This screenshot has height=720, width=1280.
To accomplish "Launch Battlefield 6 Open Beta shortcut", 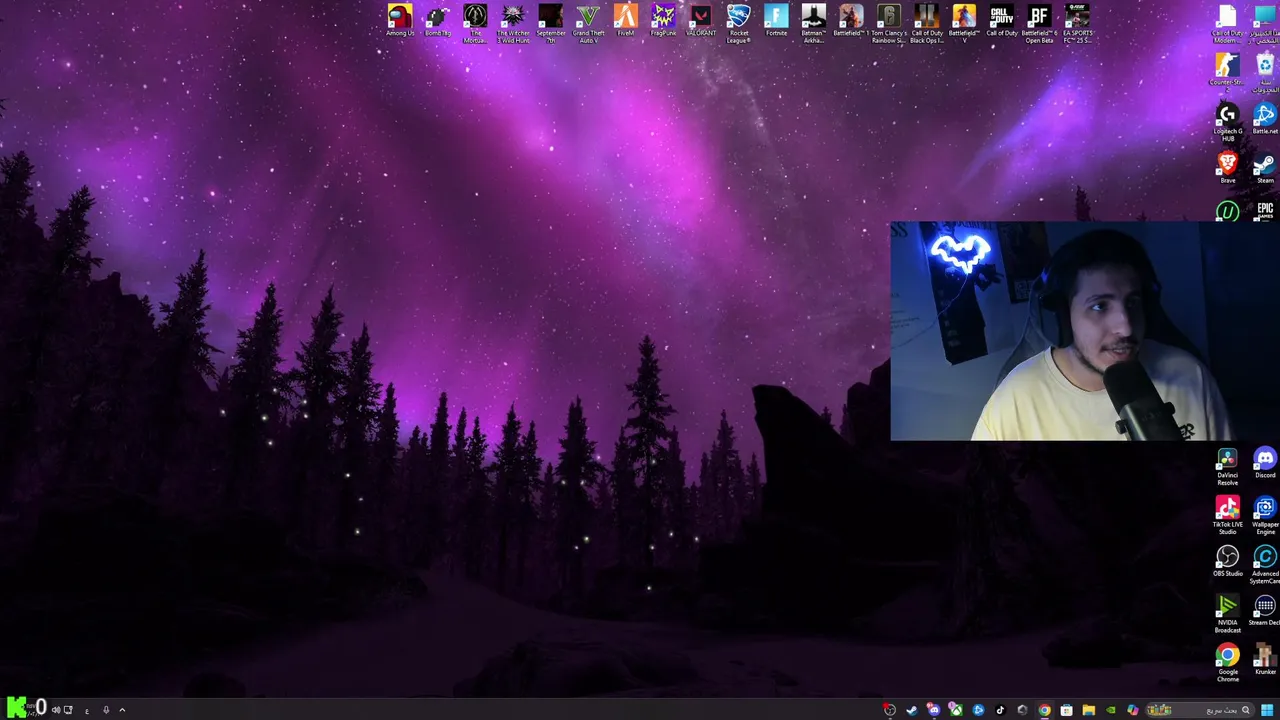I will pyautogui.click(x=1039, y=24).
